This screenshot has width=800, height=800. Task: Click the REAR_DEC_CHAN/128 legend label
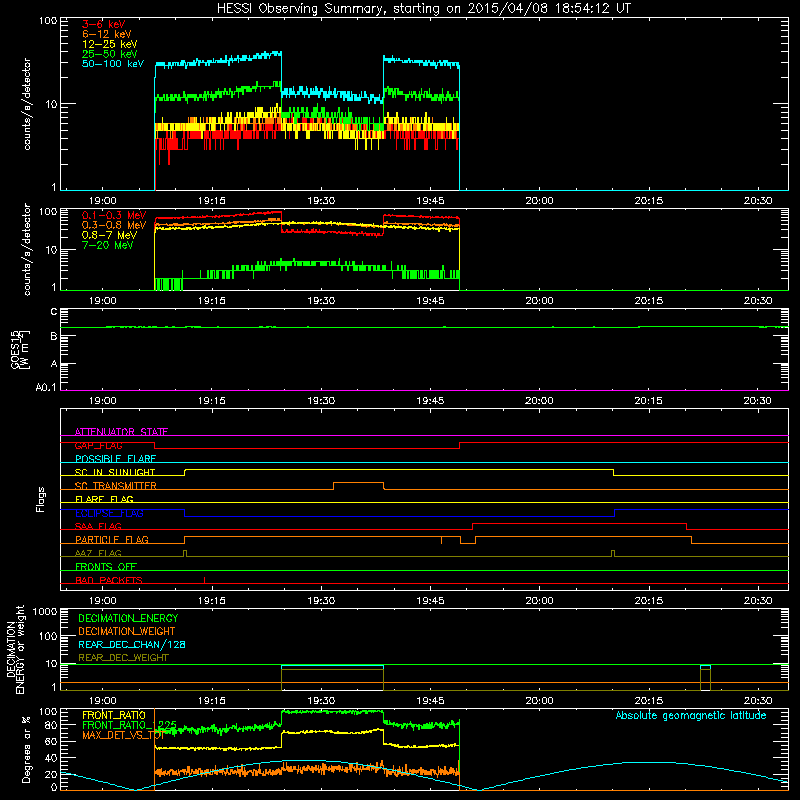[132, 644]
